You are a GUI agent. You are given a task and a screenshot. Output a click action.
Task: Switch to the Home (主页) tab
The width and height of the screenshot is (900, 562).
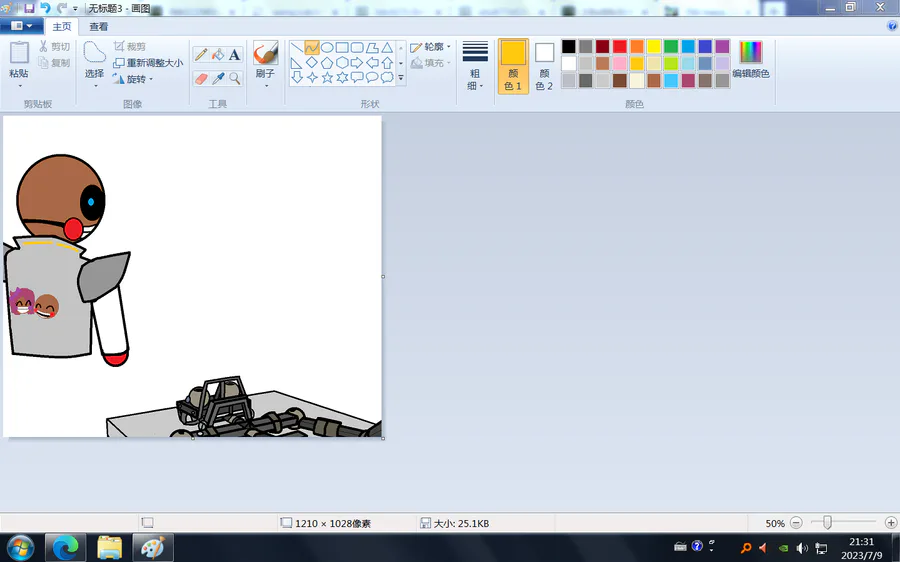point(62,26)
